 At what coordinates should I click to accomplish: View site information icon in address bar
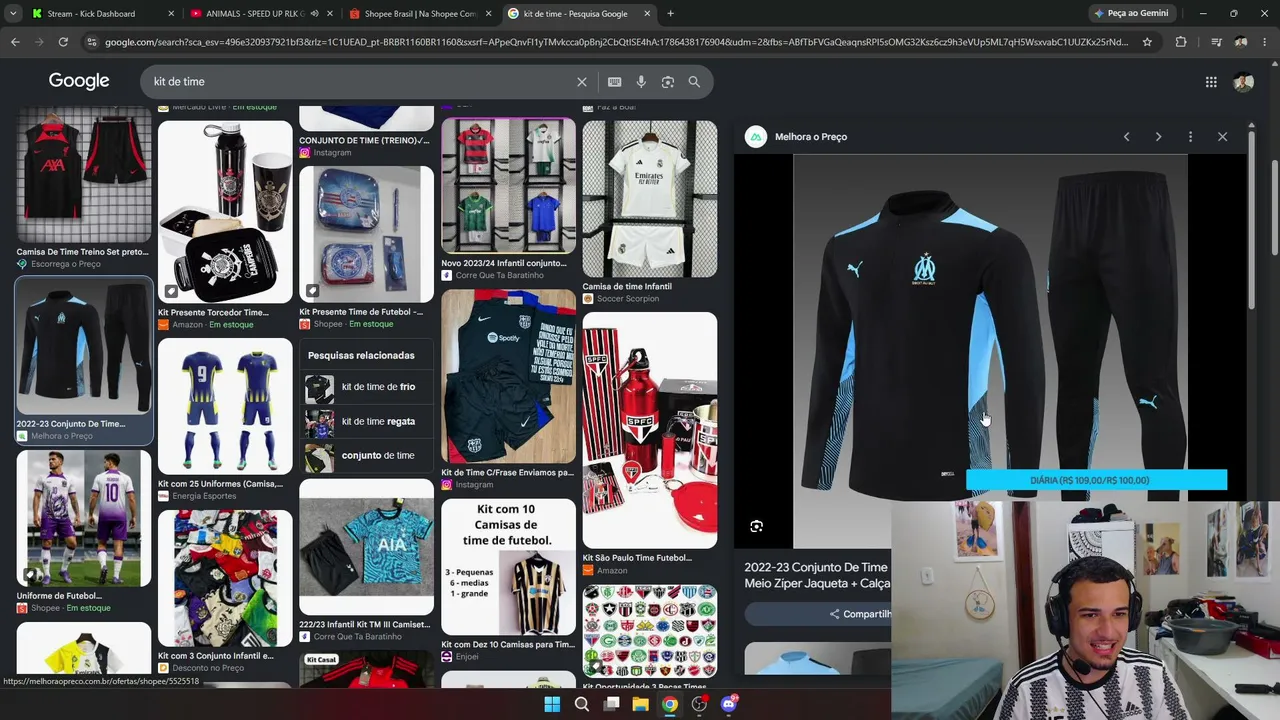(92, 42)
